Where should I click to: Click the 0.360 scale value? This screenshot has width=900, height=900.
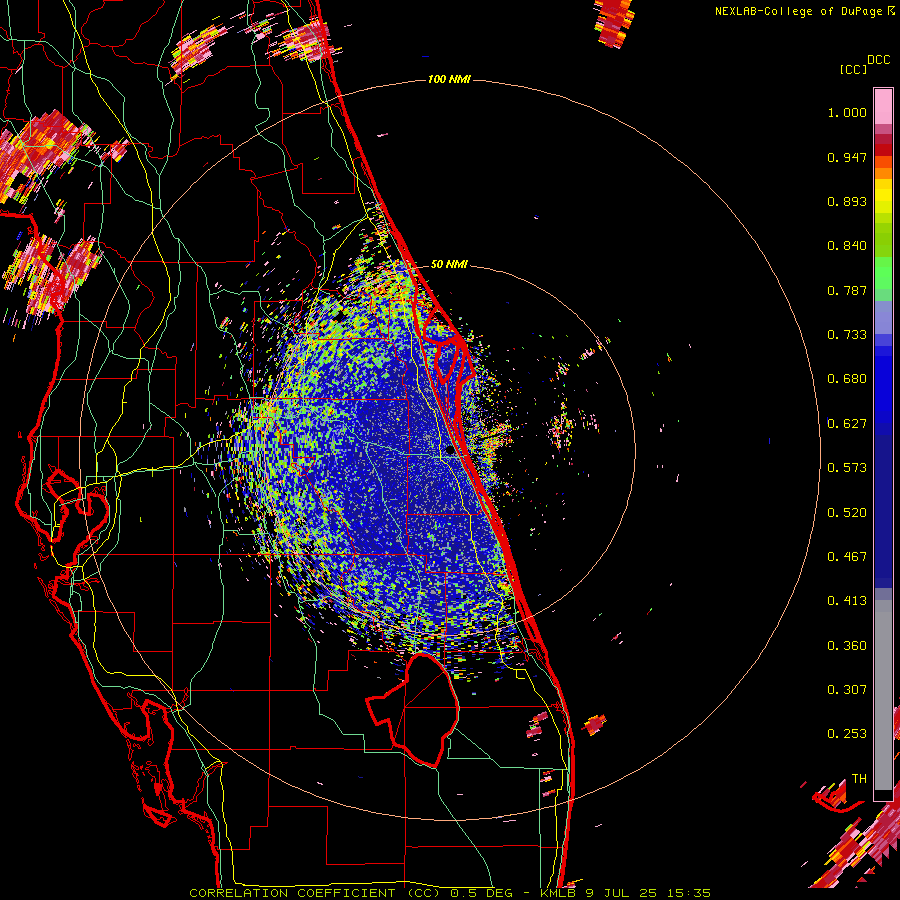pyautogui.click(x=847, y=646)
